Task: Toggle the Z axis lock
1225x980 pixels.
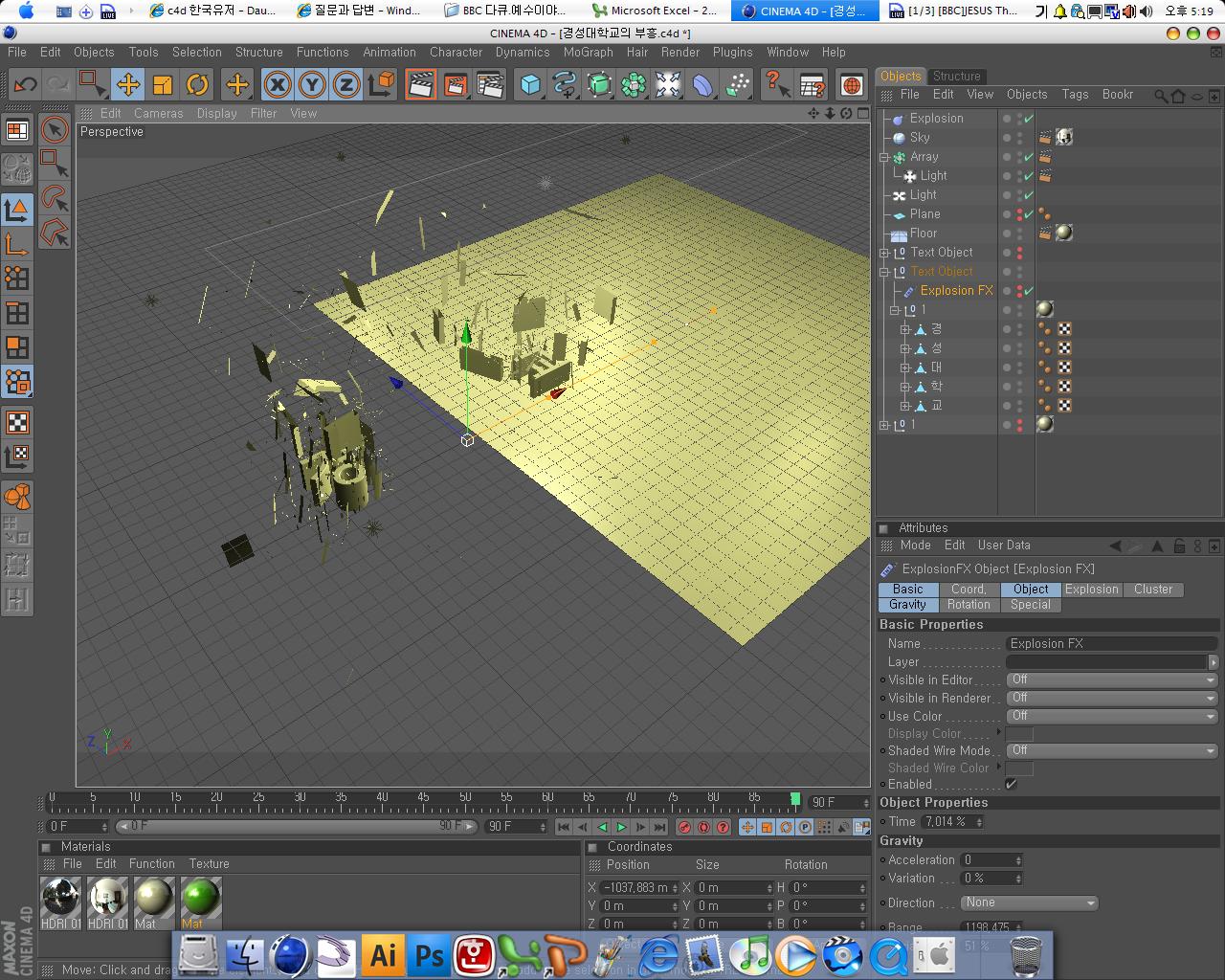Action: pos(346,84)
